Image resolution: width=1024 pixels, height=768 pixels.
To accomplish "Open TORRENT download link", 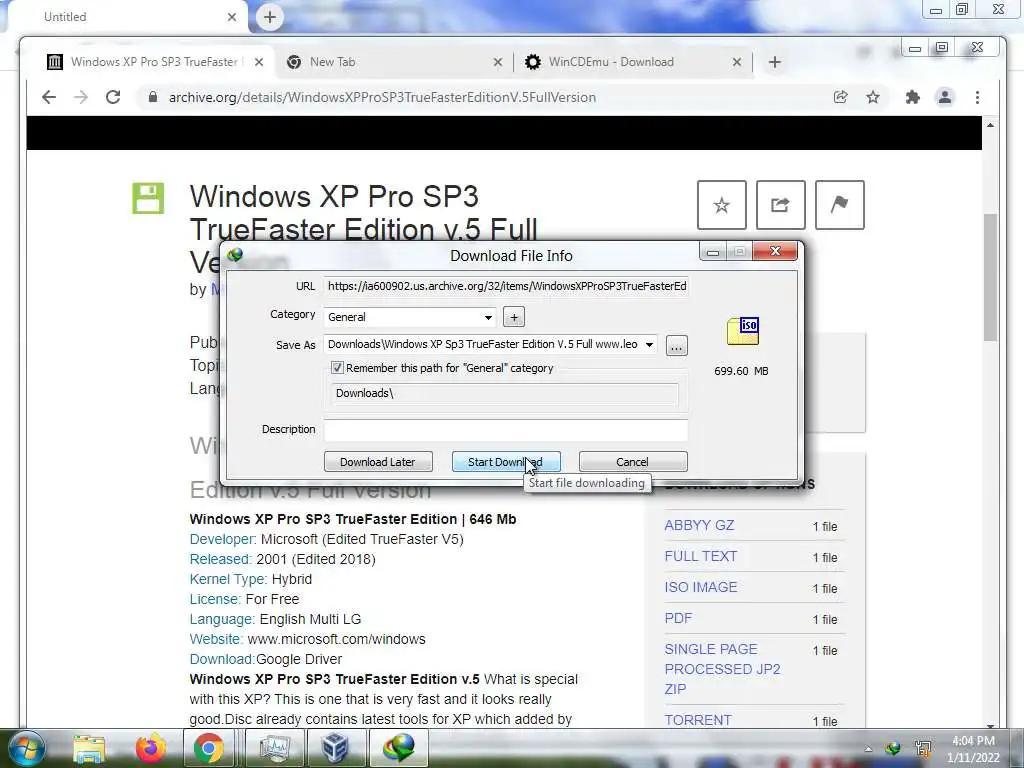I will (x=697, y=720).
